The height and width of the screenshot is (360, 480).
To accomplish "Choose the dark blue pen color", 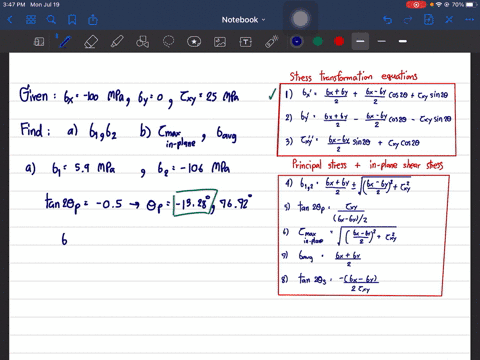I will tap(297, 41).
